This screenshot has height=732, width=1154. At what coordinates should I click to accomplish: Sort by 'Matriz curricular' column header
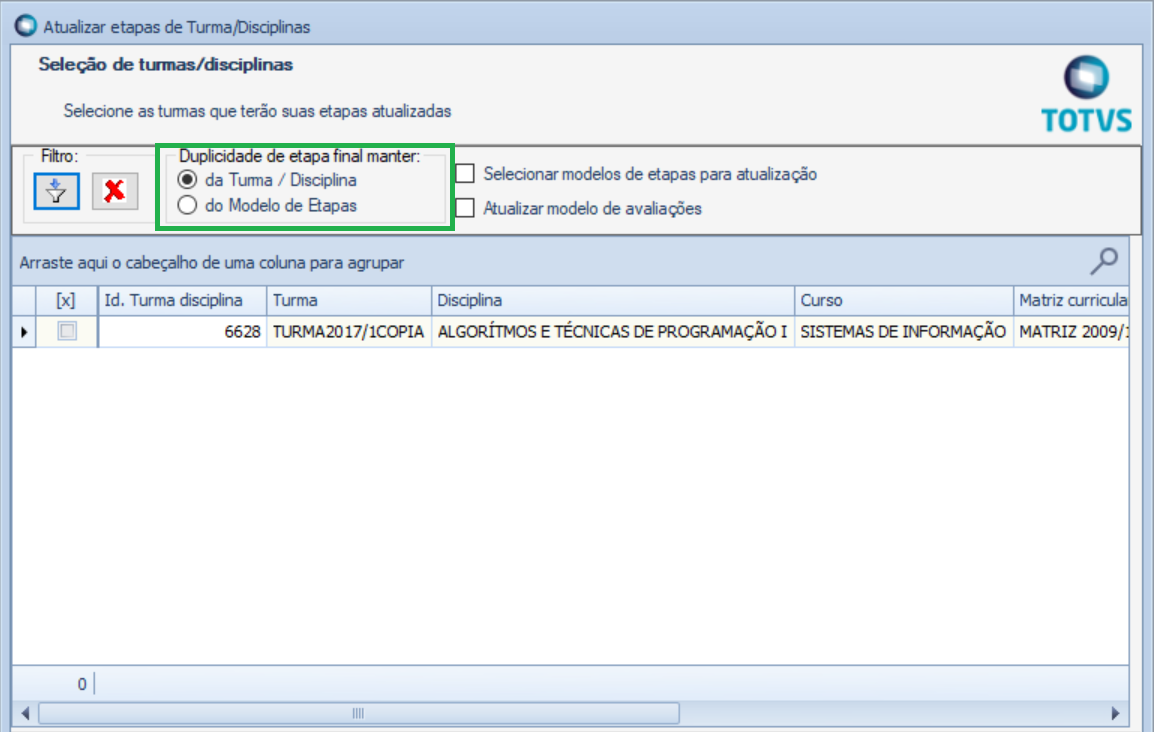(x=1071, y=300)
